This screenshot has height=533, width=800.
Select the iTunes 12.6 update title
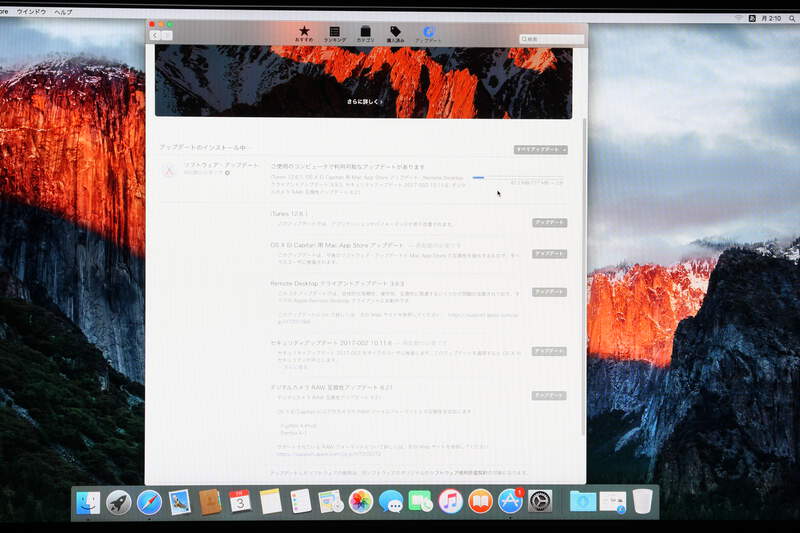tap(289, 214)
